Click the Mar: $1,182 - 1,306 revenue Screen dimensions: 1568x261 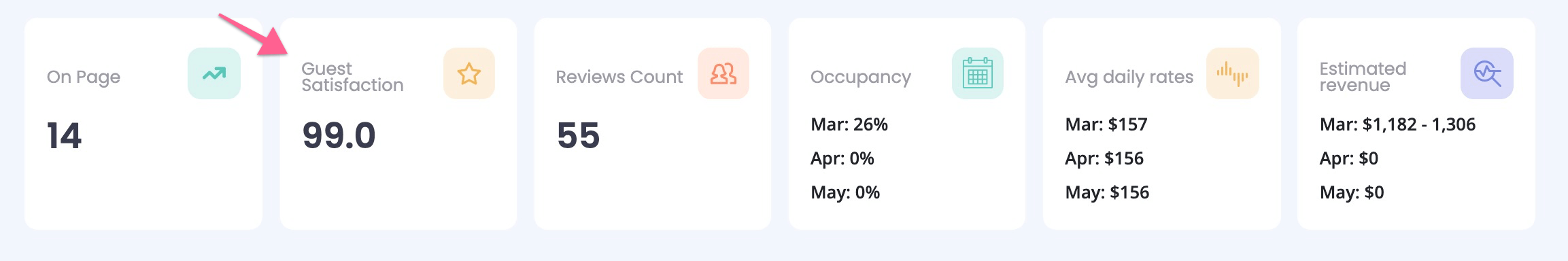pos(1397,124)
